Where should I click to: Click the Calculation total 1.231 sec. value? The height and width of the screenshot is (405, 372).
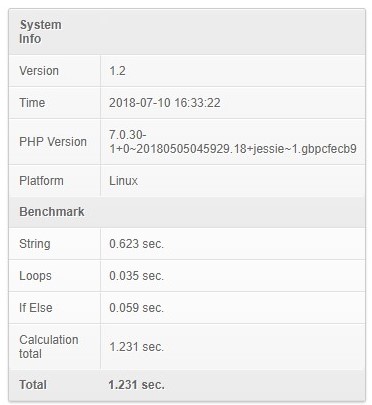(x=136, y=347)
